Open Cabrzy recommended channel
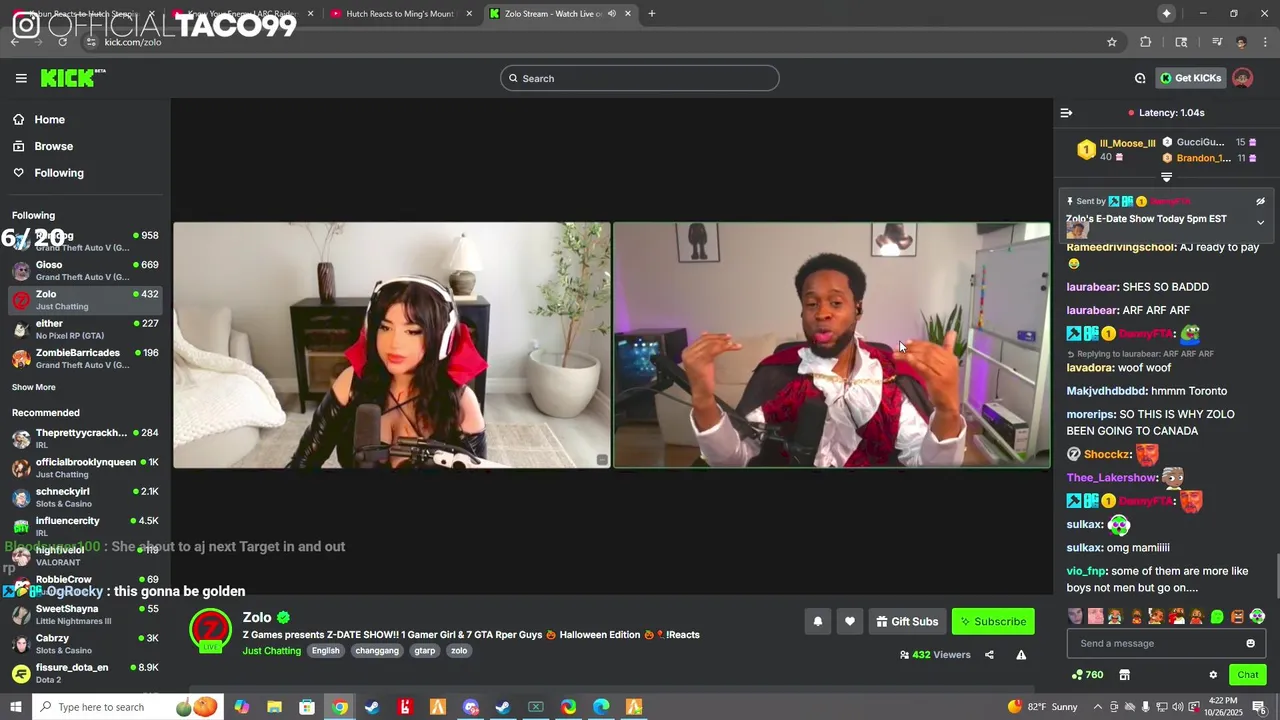Image resolution: width=1280 pixels, height=720 pixels. 85,643
